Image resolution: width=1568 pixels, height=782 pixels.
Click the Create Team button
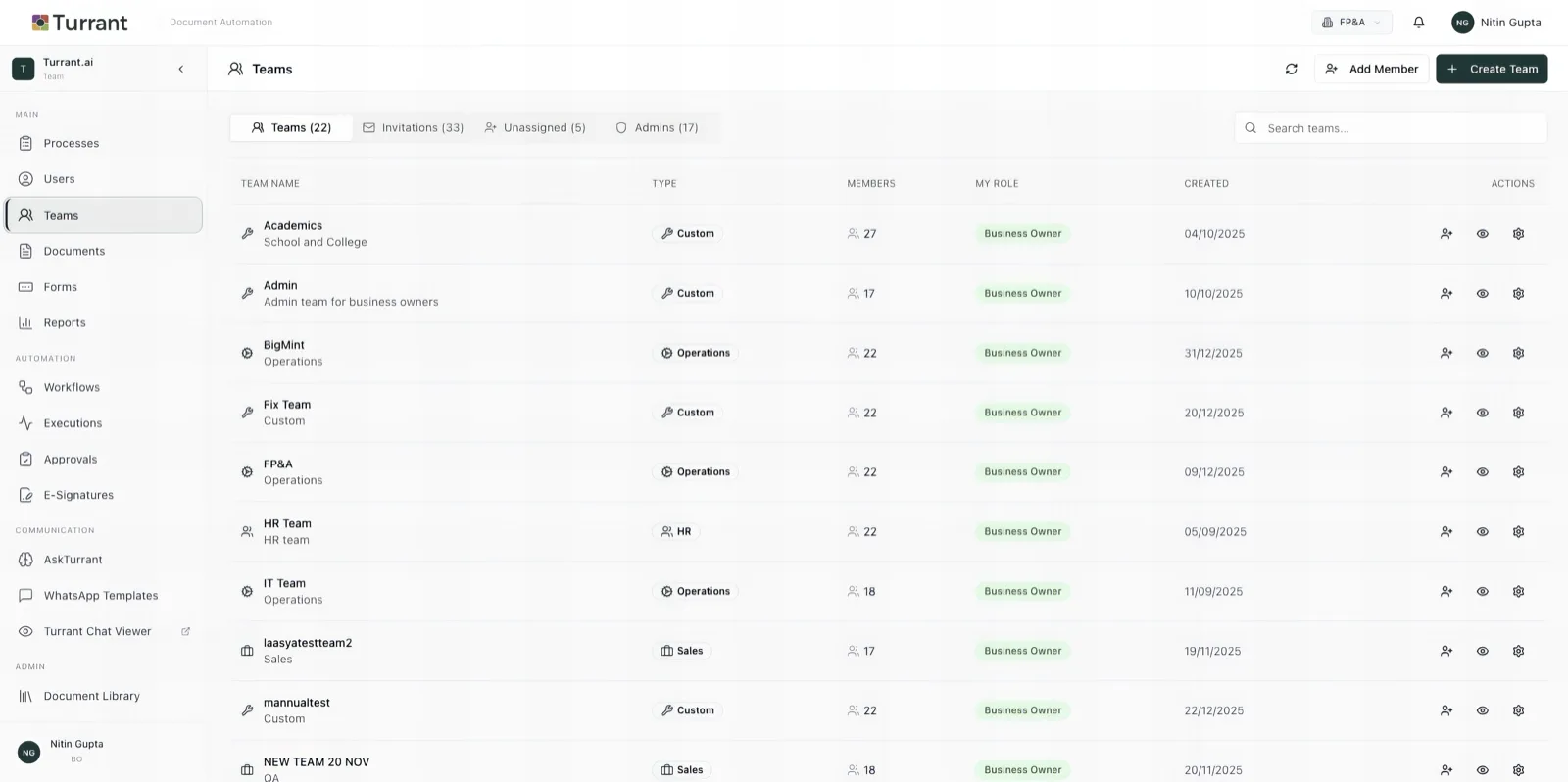(x=1491, y=69)
